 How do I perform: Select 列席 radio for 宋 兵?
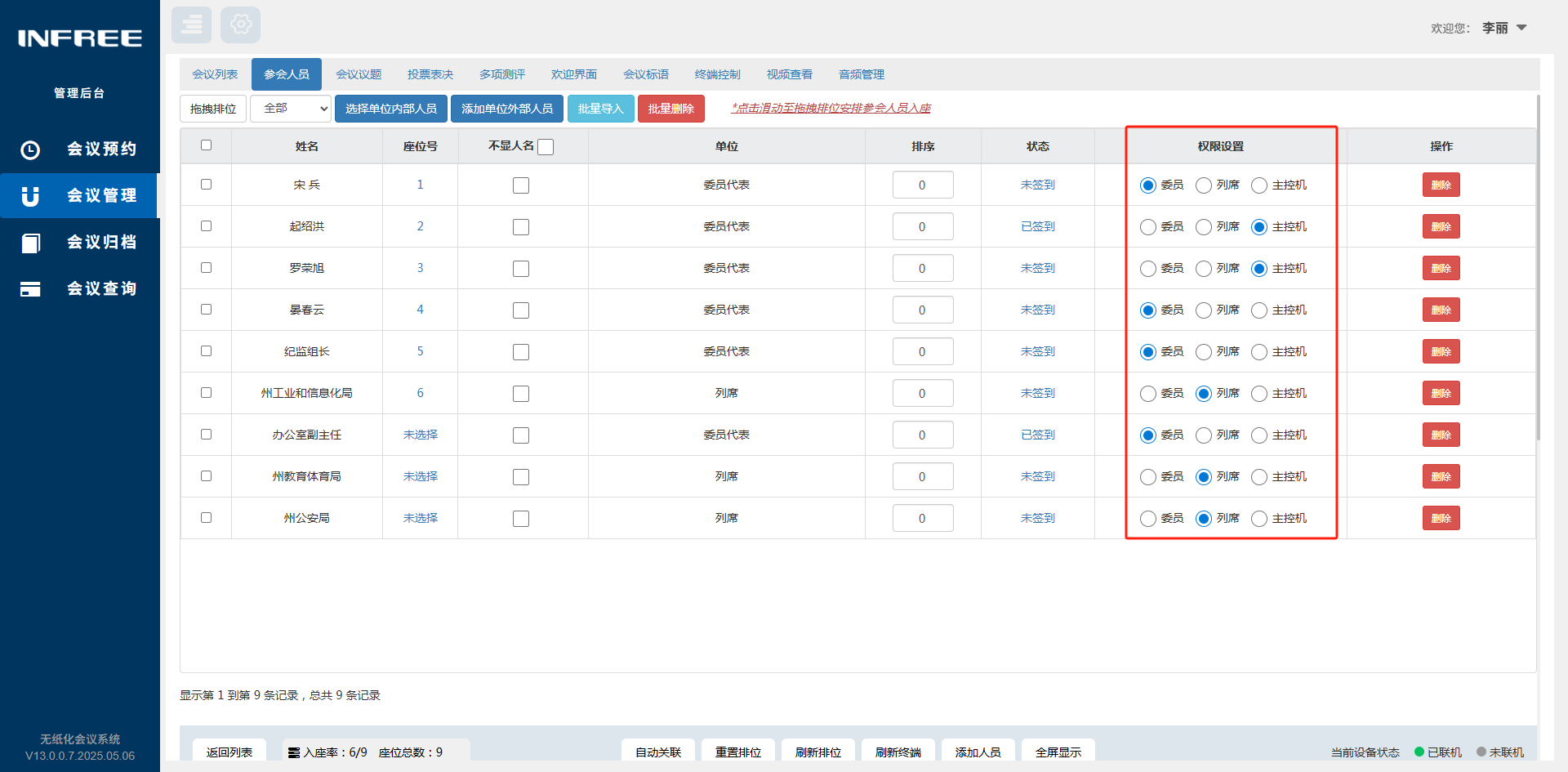click(1204, 185)
